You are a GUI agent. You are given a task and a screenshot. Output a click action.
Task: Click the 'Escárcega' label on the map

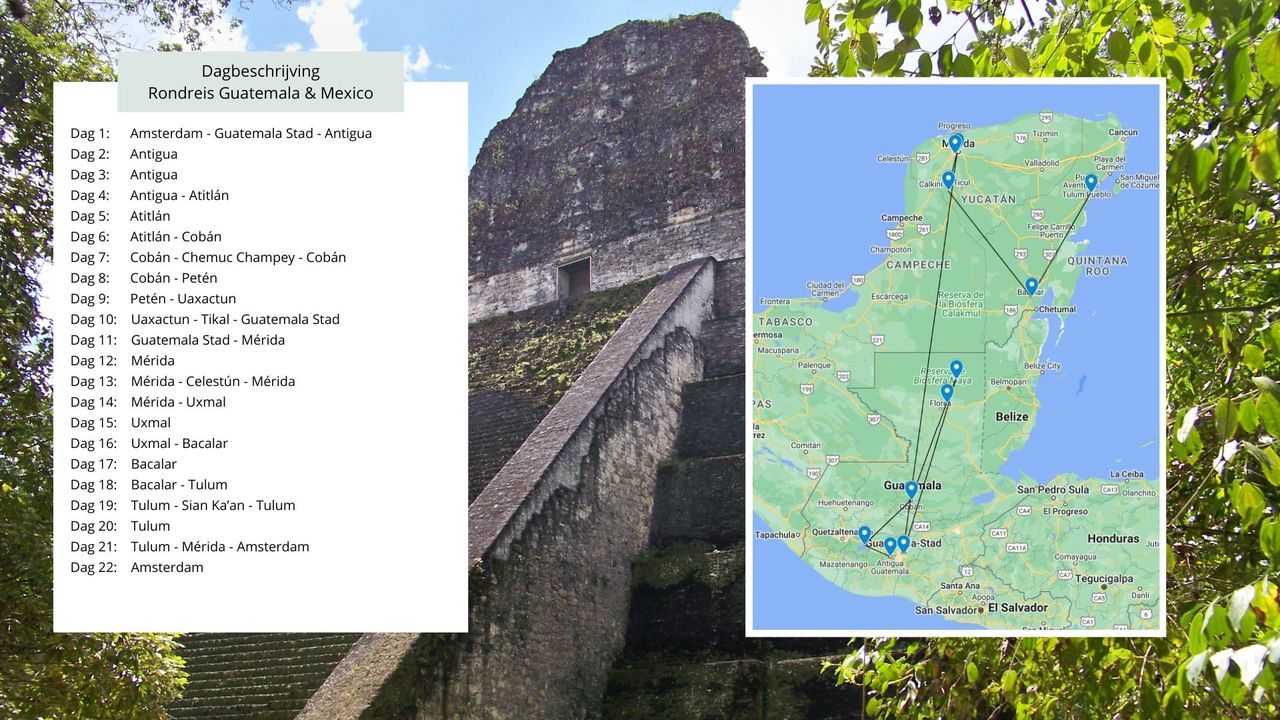[x=888, y=296]
